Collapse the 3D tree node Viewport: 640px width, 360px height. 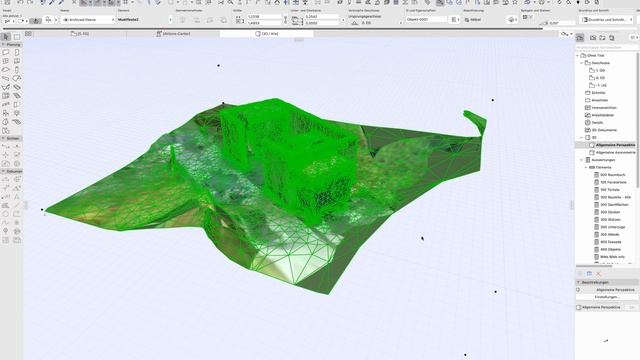point(582,138)
